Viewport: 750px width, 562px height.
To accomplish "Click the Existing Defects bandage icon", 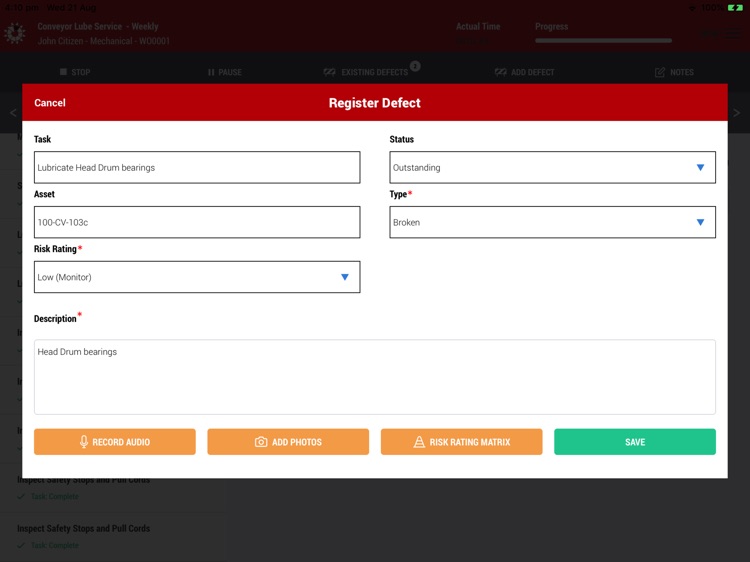I will [330, 72].
